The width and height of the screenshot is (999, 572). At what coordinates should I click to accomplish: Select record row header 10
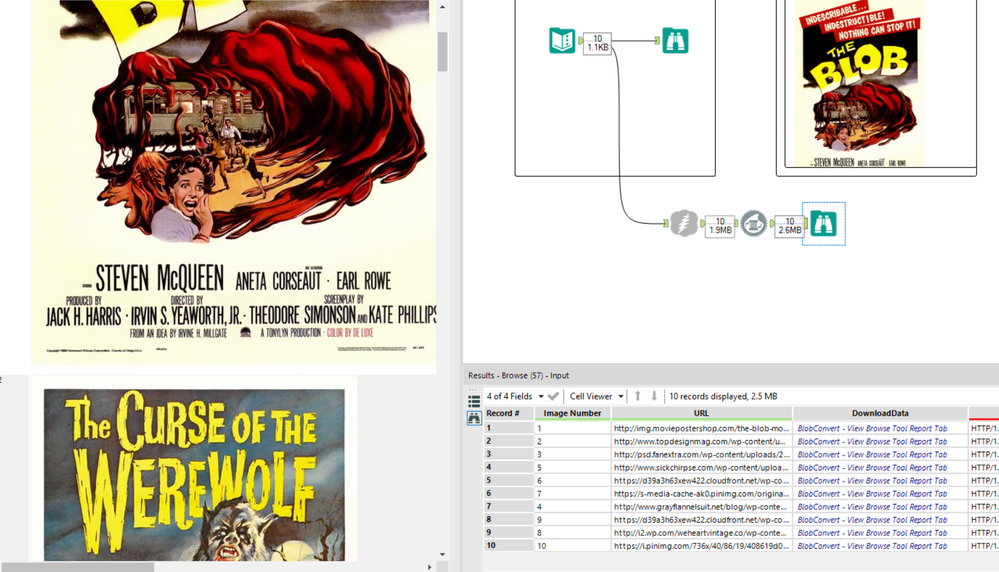point(508,546)
